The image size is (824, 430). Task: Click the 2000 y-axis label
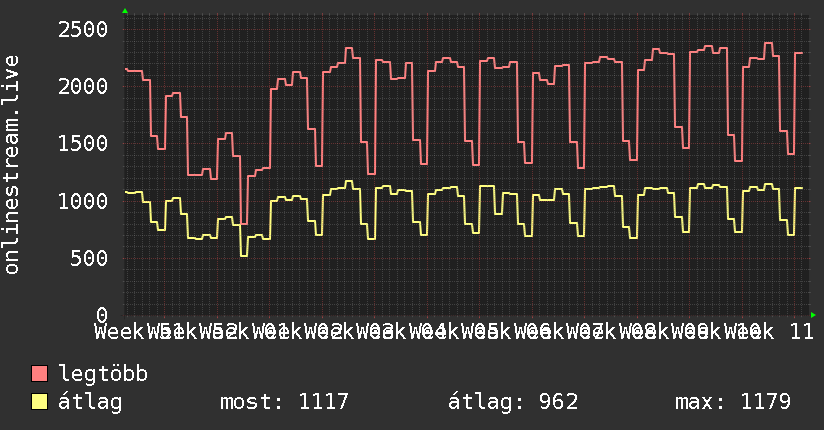tap(83, 86)
